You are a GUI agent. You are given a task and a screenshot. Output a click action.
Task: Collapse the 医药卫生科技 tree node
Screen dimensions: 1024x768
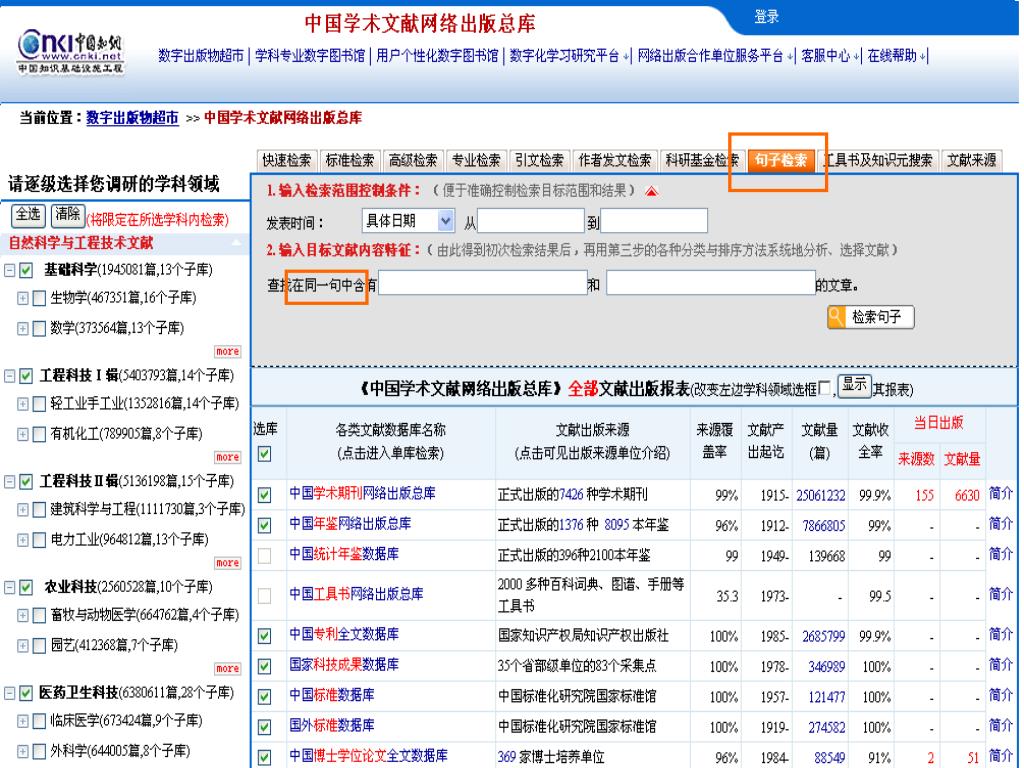(10, 694)
